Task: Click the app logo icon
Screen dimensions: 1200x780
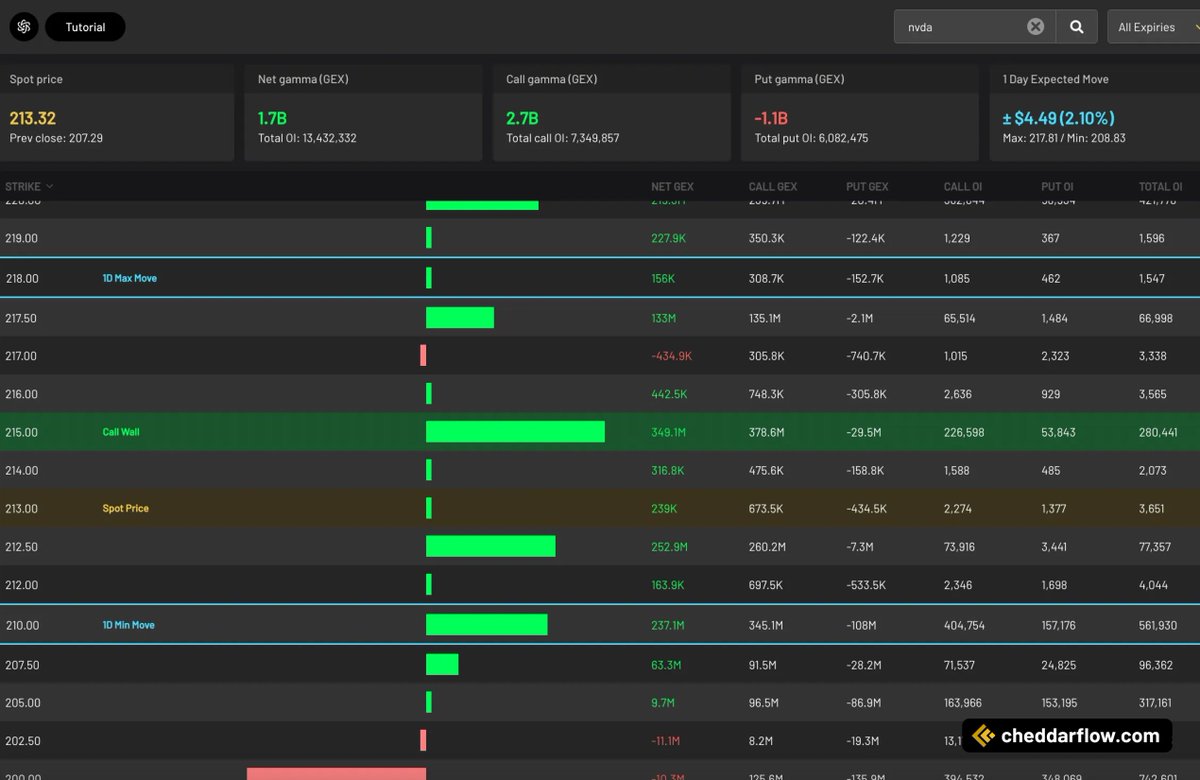Action: coord(24,27)
